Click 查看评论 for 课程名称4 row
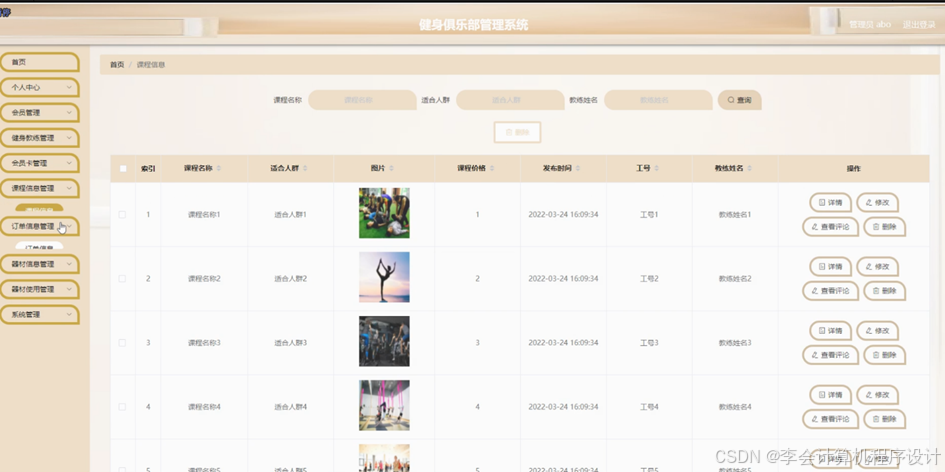 pyautogui.click(x=830, y=420)
